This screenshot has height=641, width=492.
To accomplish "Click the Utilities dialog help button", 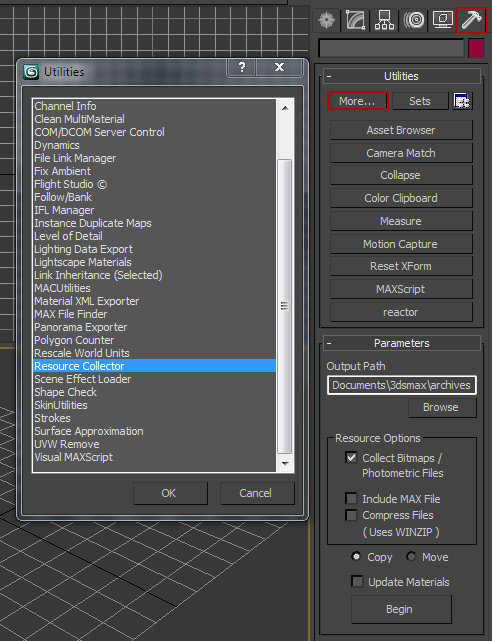I will coord(242,67).
